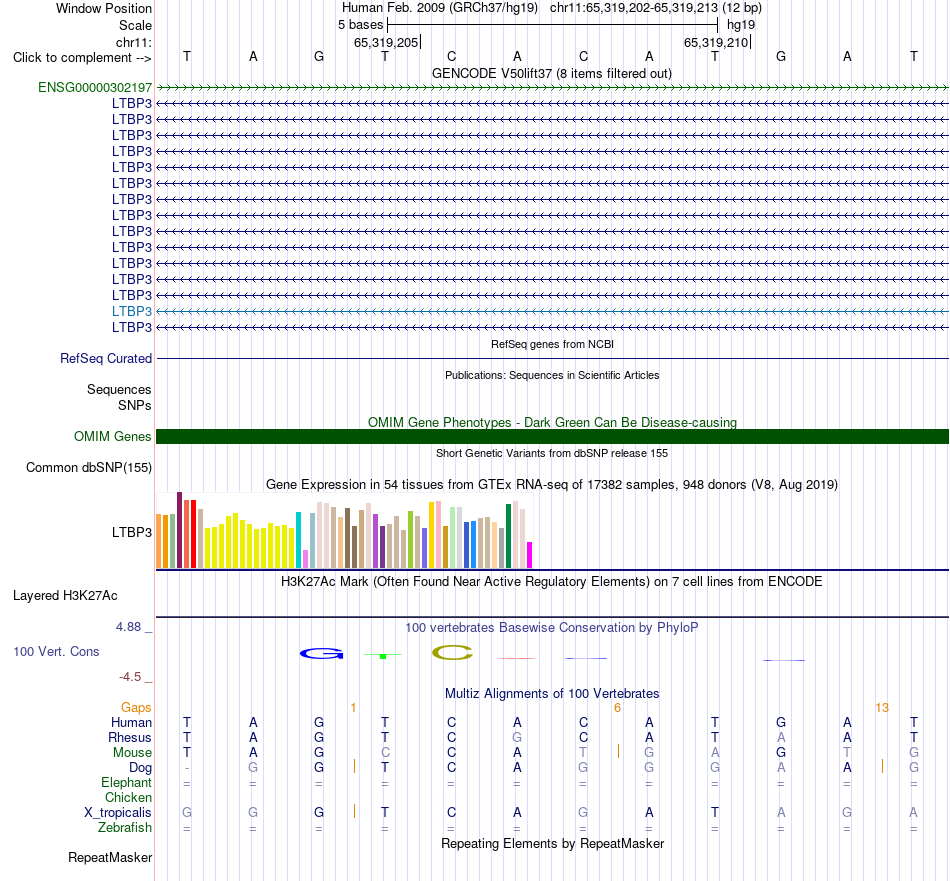Click the dark green OMIM Genes bar
This screenshot has width=950, height=881.
552,436
